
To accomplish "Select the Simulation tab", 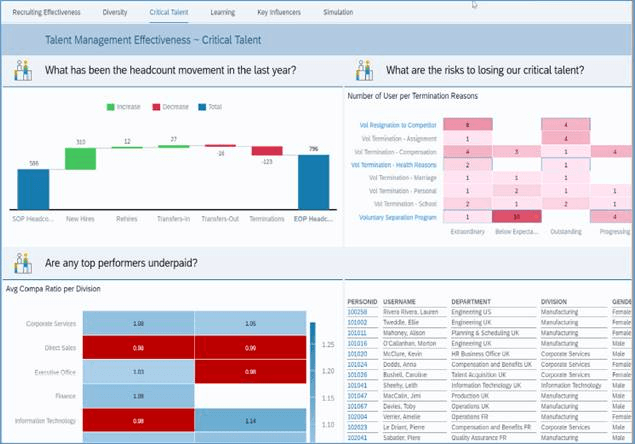I will point(338,13).
